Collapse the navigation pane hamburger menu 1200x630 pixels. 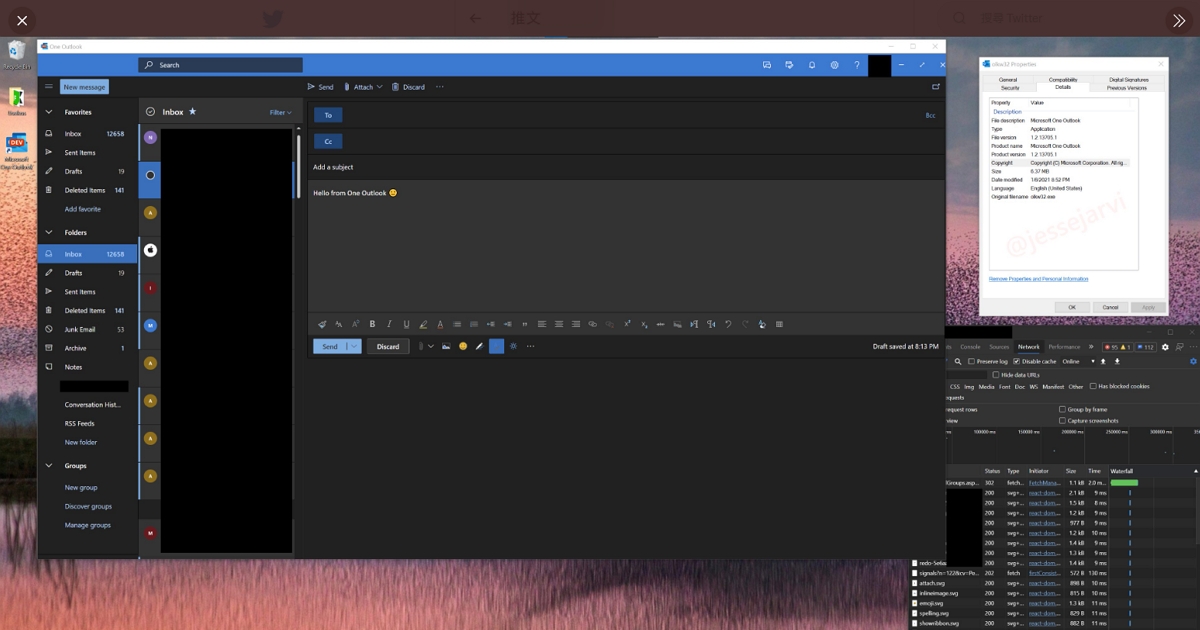(48, 87)
